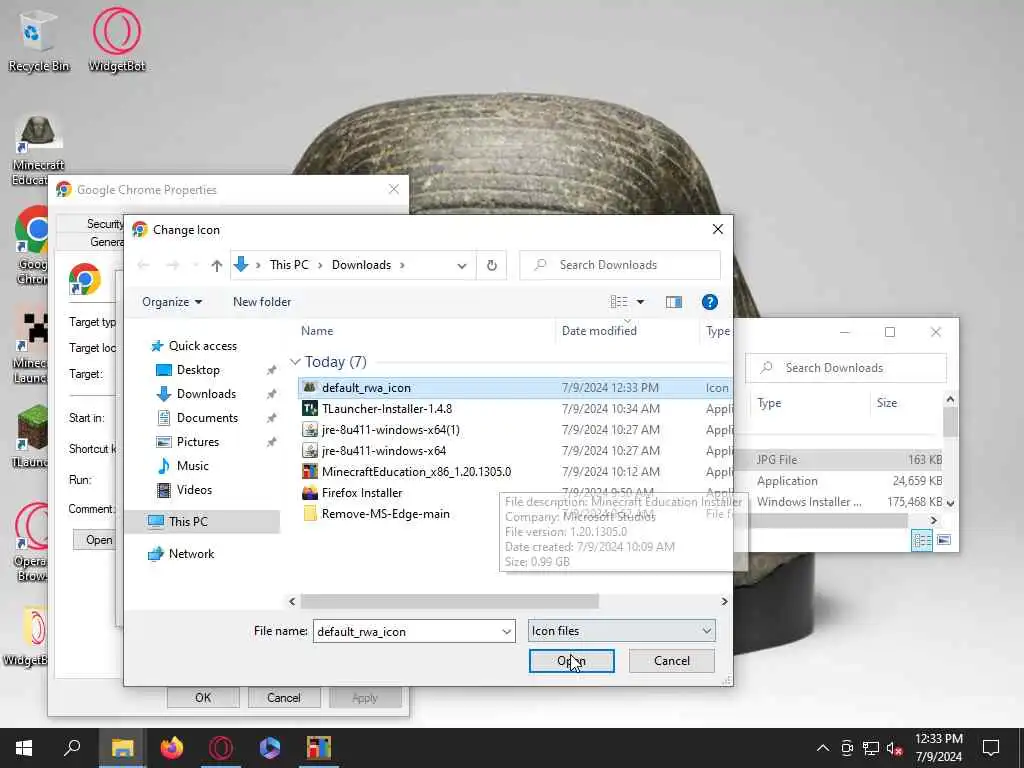Collapse the Today (7) group
Screen dimensions: 1024x768
coord(295,362)
